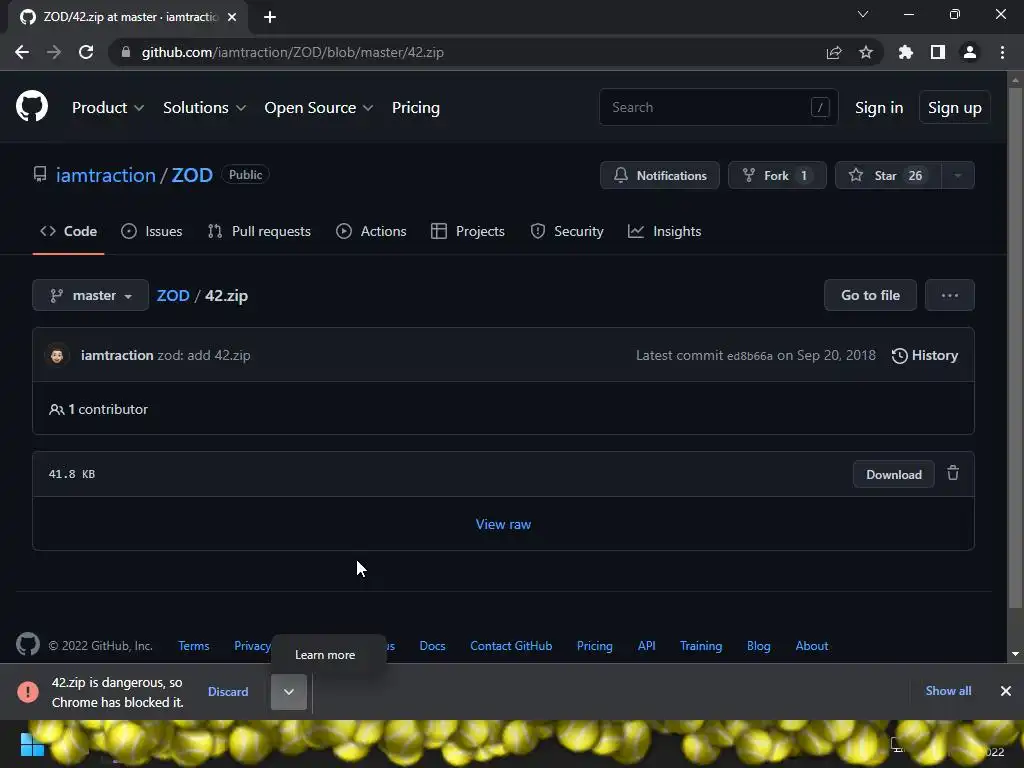Expand the Open Source menu
This screenshot has width=1024, height=768.
[x=319, y=108]
